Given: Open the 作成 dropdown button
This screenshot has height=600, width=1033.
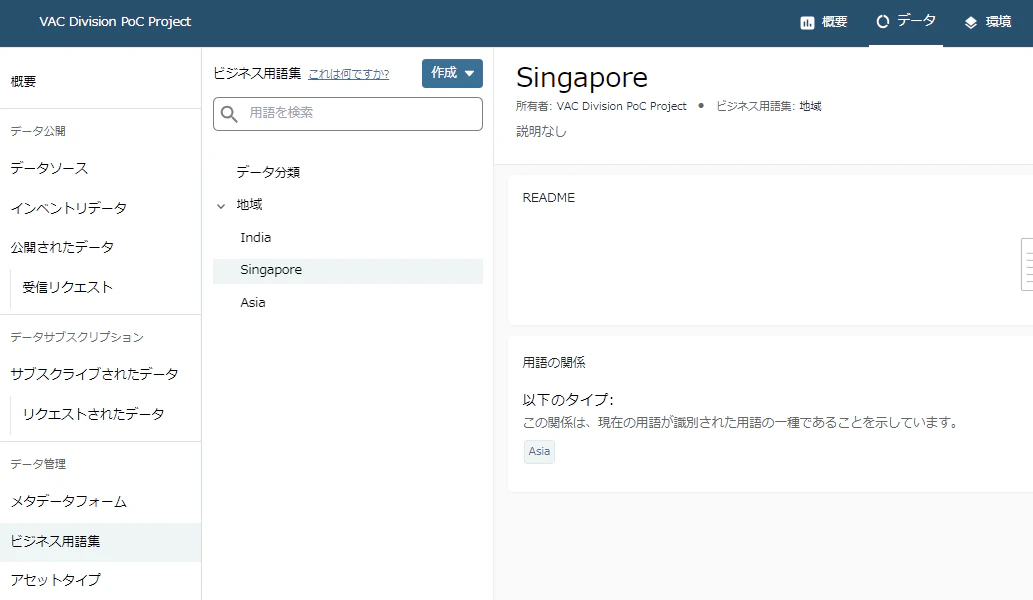Looking at the screenshot, I should (452, 73).
